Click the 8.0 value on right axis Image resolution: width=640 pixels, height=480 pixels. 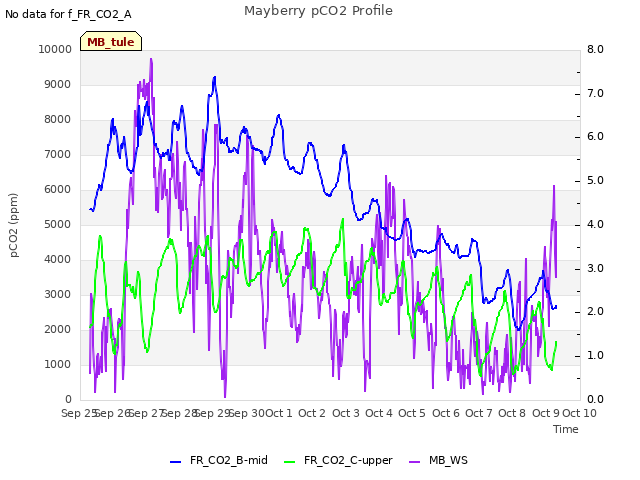(x=595, y=49)
